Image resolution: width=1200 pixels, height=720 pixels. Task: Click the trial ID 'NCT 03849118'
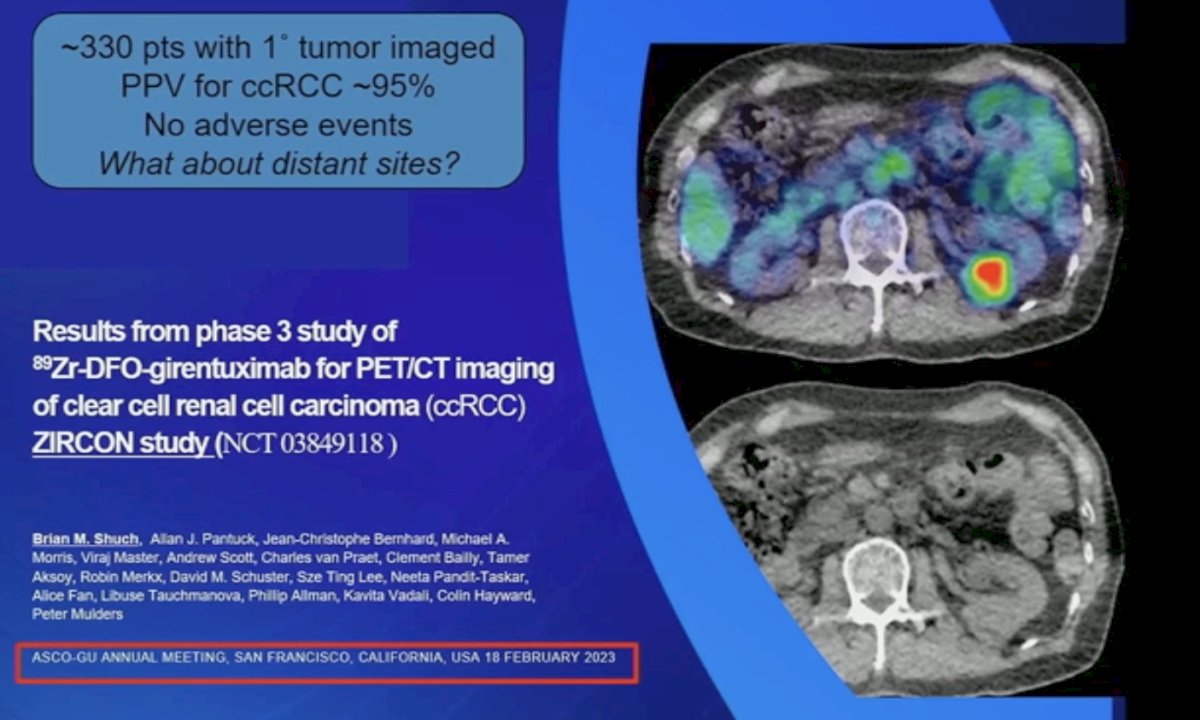coord(304,444)
